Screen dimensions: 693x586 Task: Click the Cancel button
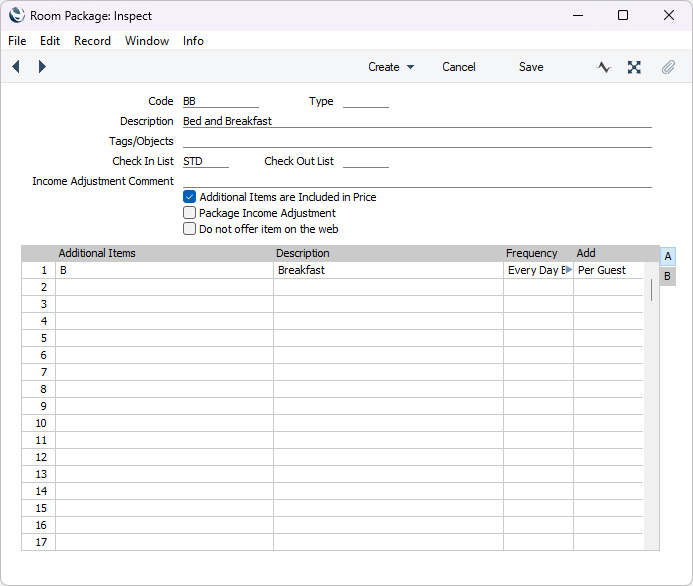point(459,67)
